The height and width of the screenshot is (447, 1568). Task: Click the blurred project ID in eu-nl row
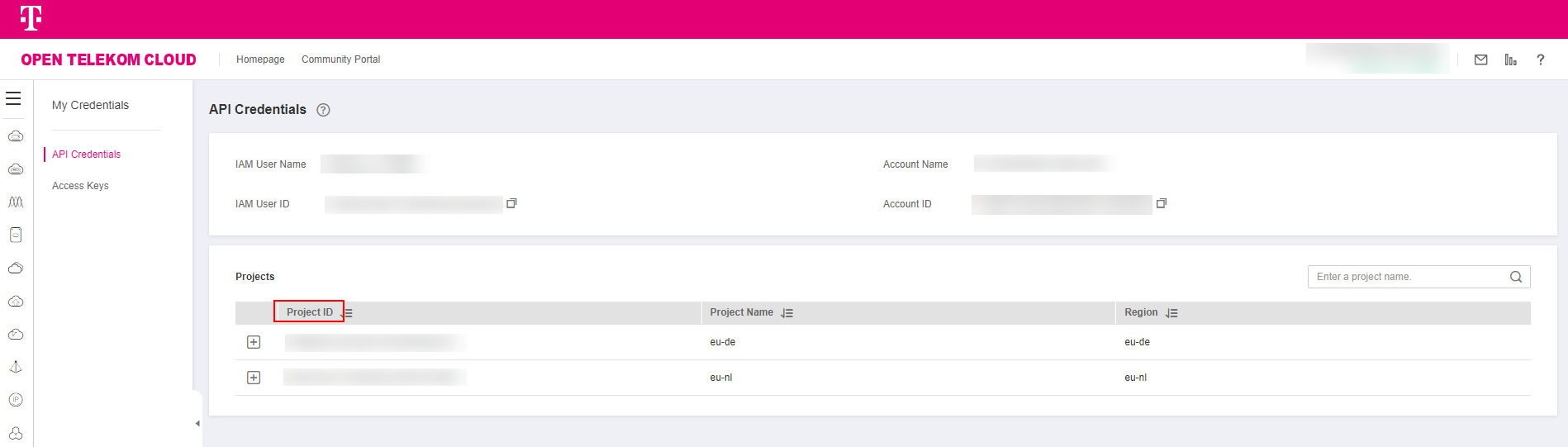point(375,378)
